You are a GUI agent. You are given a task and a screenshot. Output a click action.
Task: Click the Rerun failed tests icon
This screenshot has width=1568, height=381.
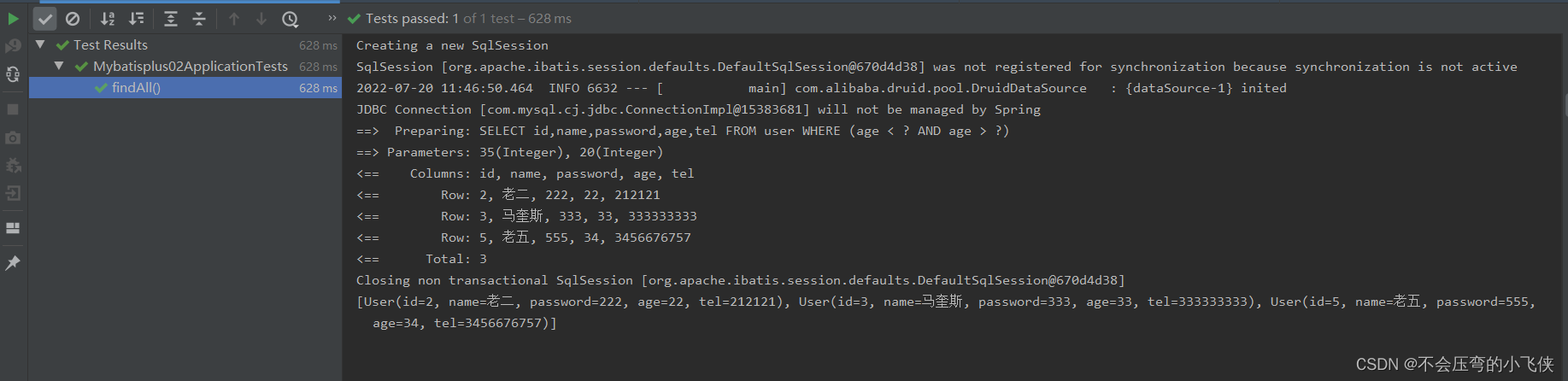pos(13,46)
